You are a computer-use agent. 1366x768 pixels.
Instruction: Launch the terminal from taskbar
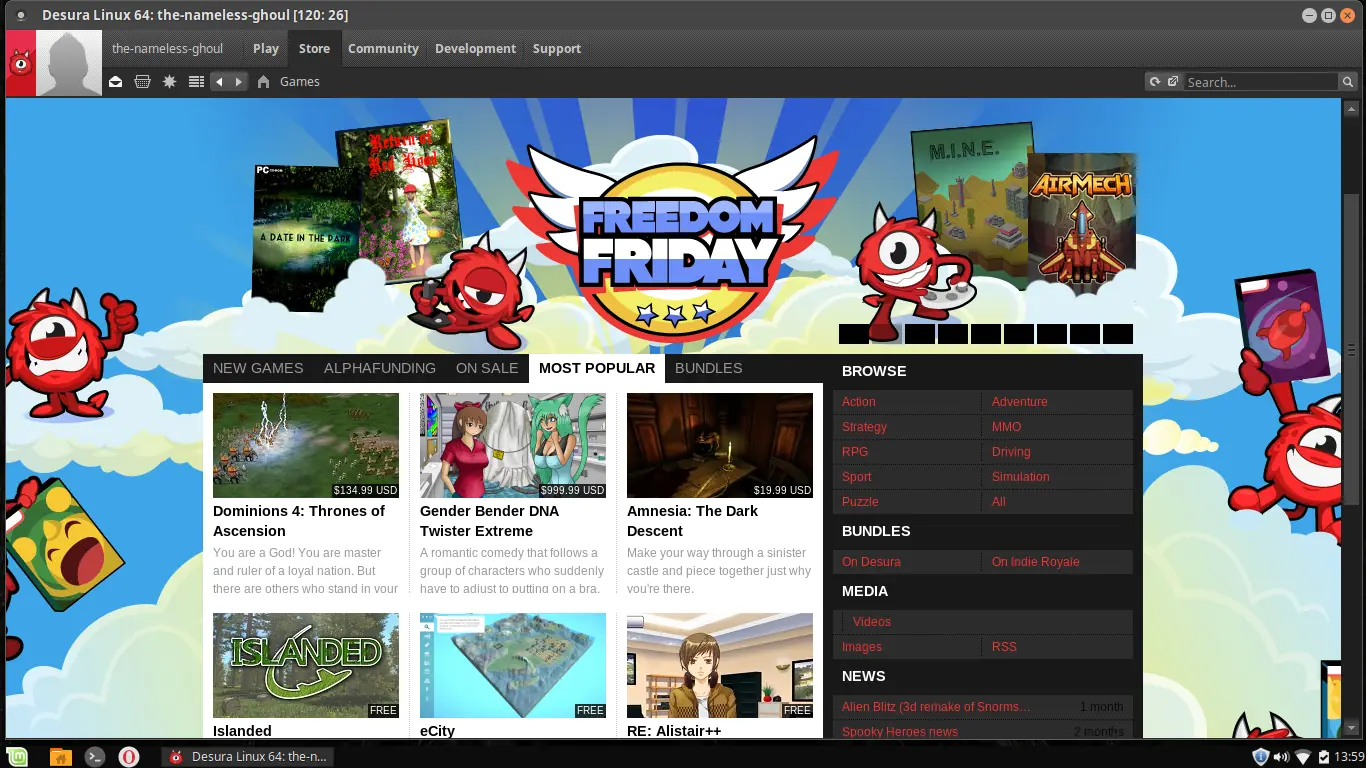[95, 757]
